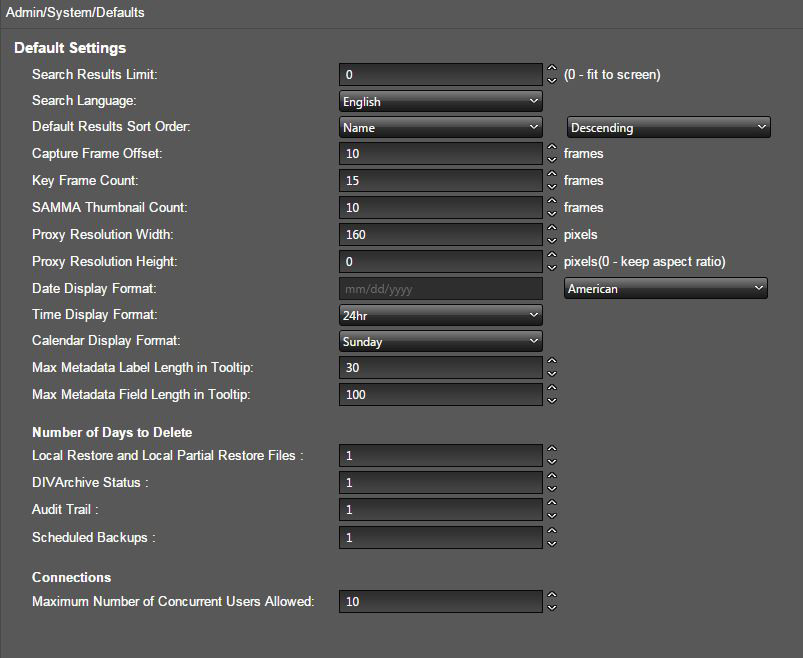Image resolution: width=803 pixels, height=658 pixels.
Task: Increase the Proxy Resolution Height value
Action: pyautogui.click(x=552, y=256)
